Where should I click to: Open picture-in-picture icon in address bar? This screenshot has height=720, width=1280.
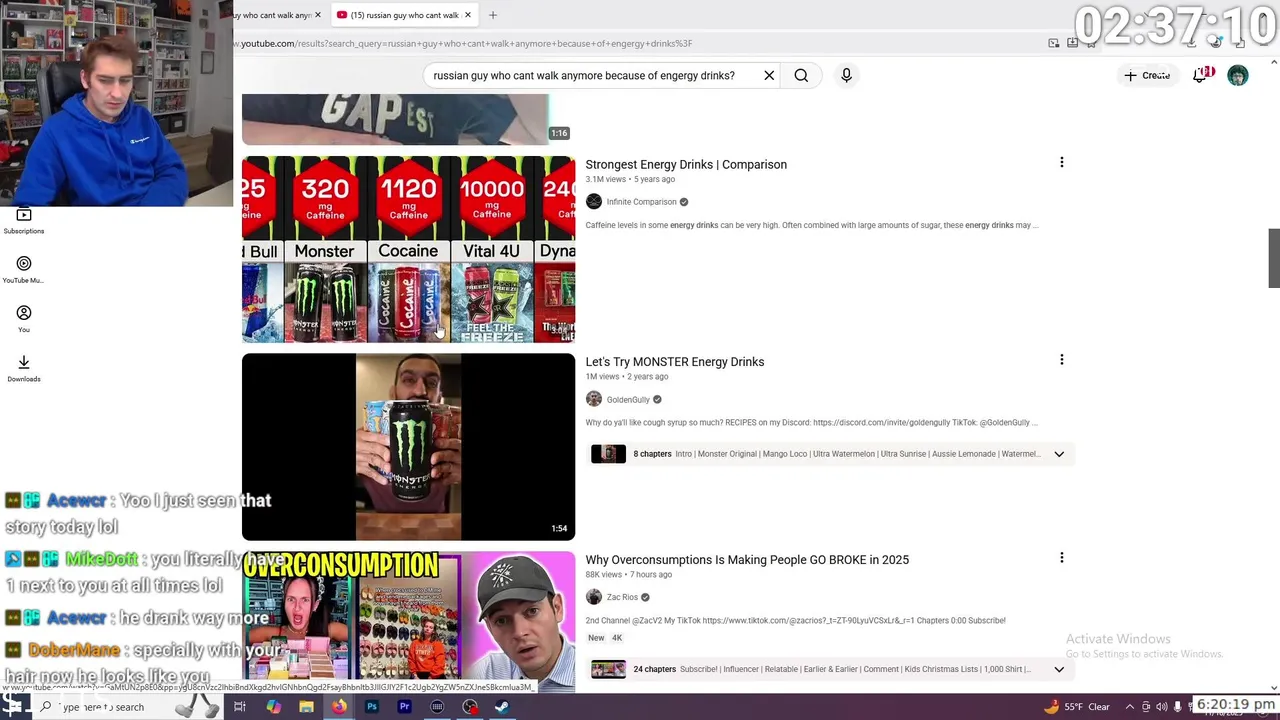(1054, 43)
